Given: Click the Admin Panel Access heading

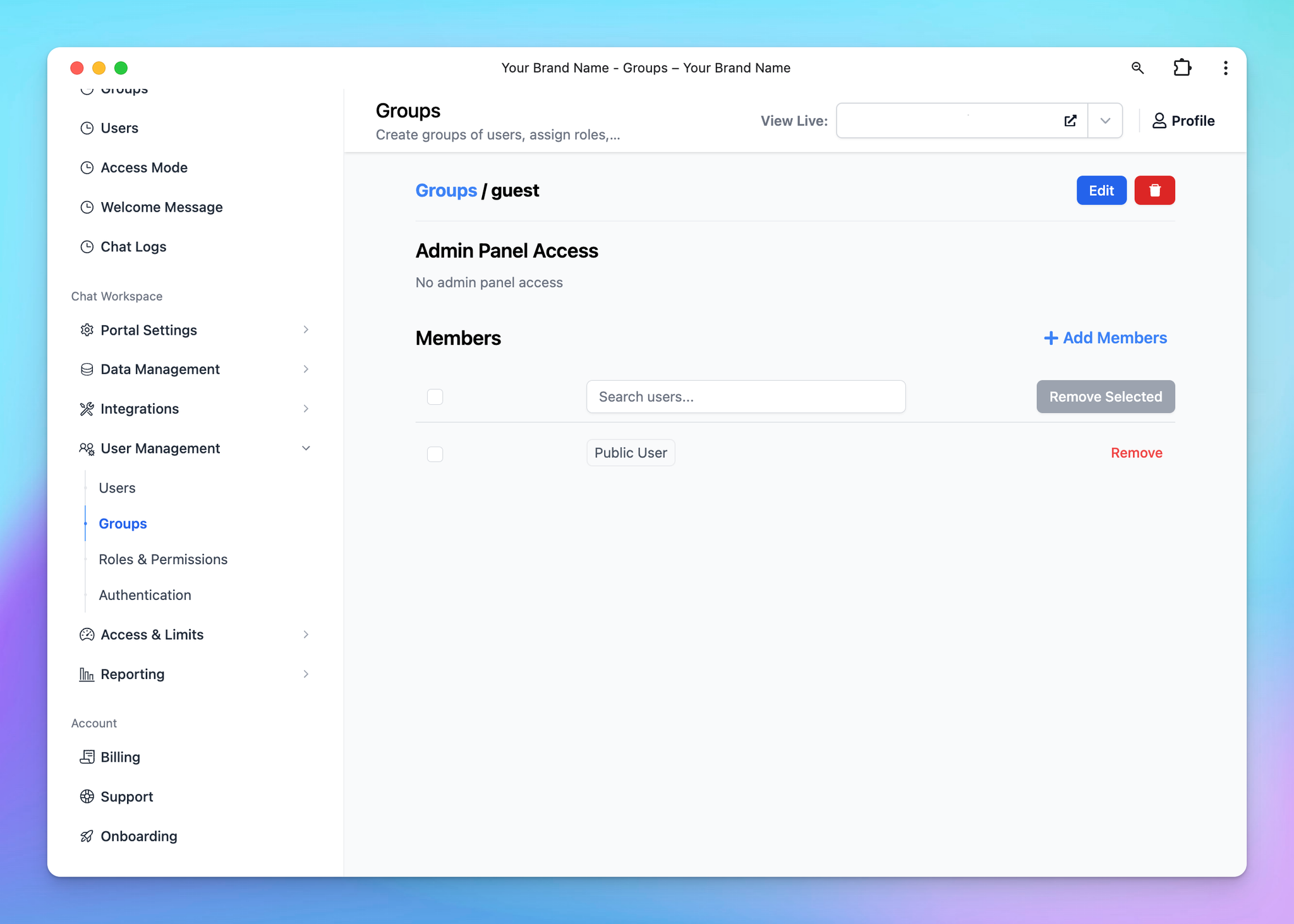Looking at the screenshot, I should point(507,251).
